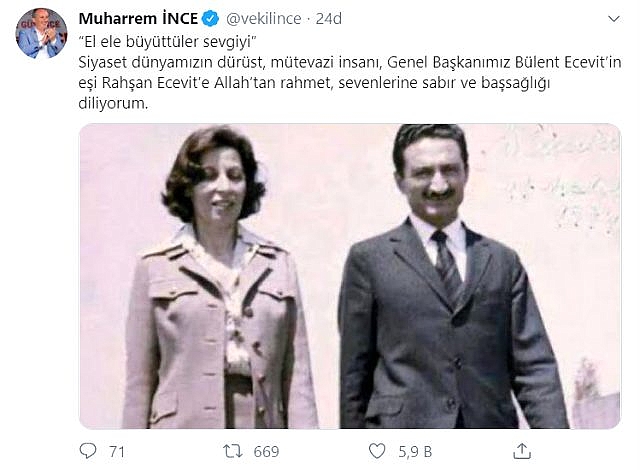This screenshot has width=640, height=470.
Task: Retweet this post using the arrows icon
Action: point(233,451)
